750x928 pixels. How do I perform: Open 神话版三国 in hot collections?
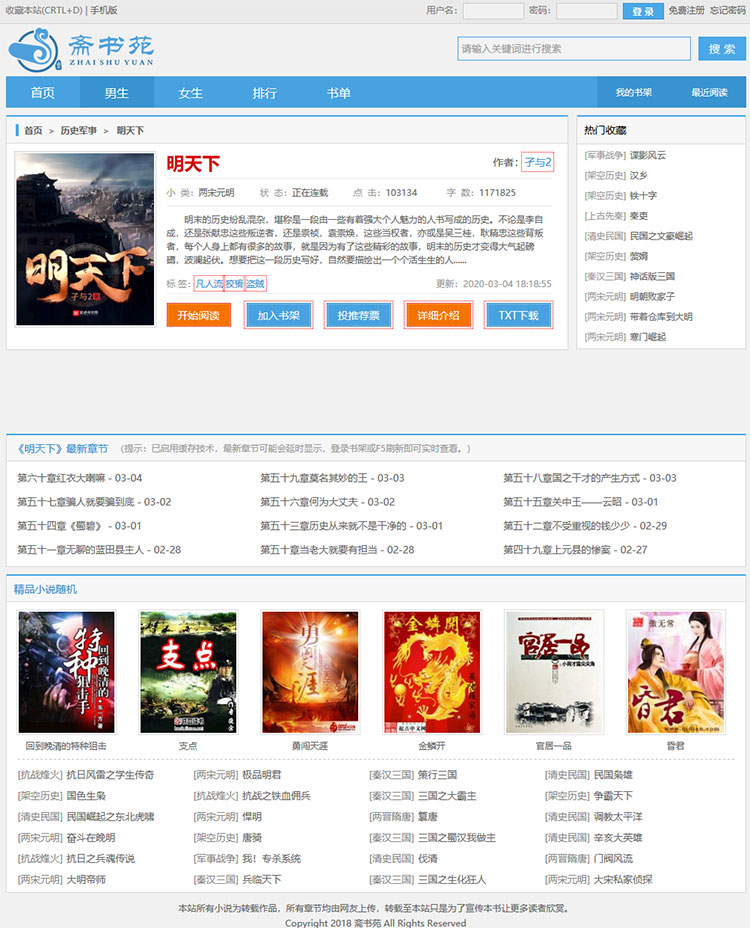652,276
